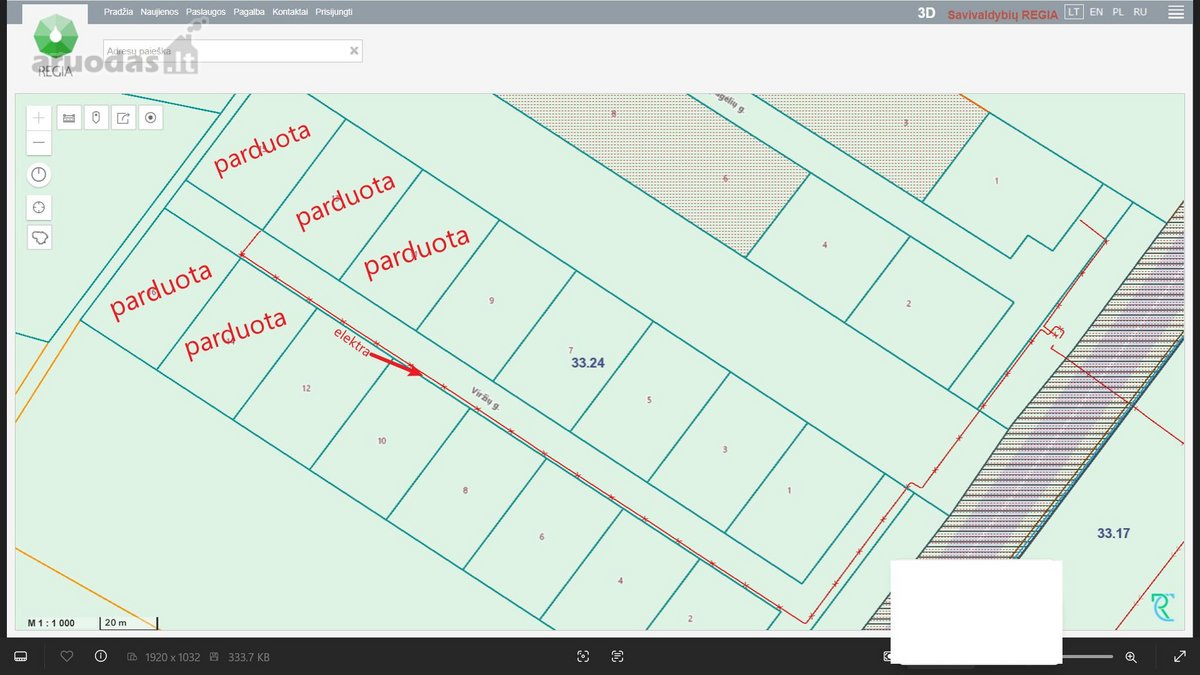
Task: Click the locate my position crosshair
Action: click(39, 207)
